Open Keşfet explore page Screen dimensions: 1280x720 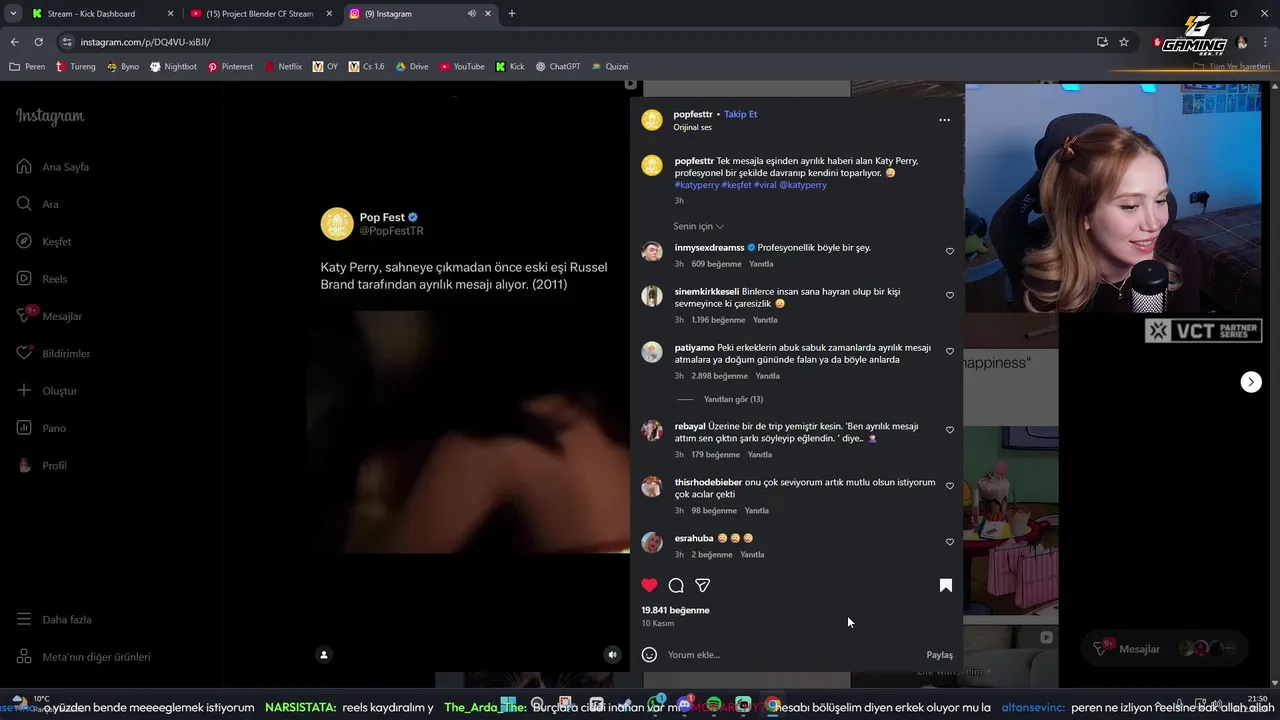click(x=44, y=242)
